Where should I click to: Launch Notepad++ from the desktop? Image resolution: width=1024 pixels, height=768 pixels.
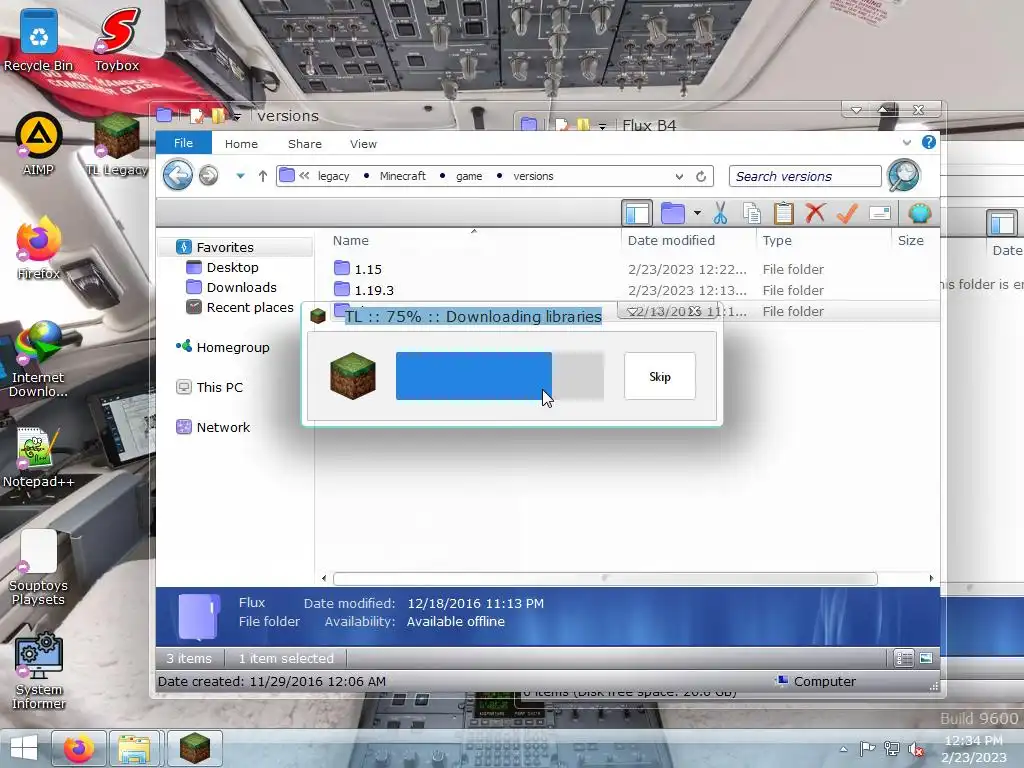(x=39, y=457)
